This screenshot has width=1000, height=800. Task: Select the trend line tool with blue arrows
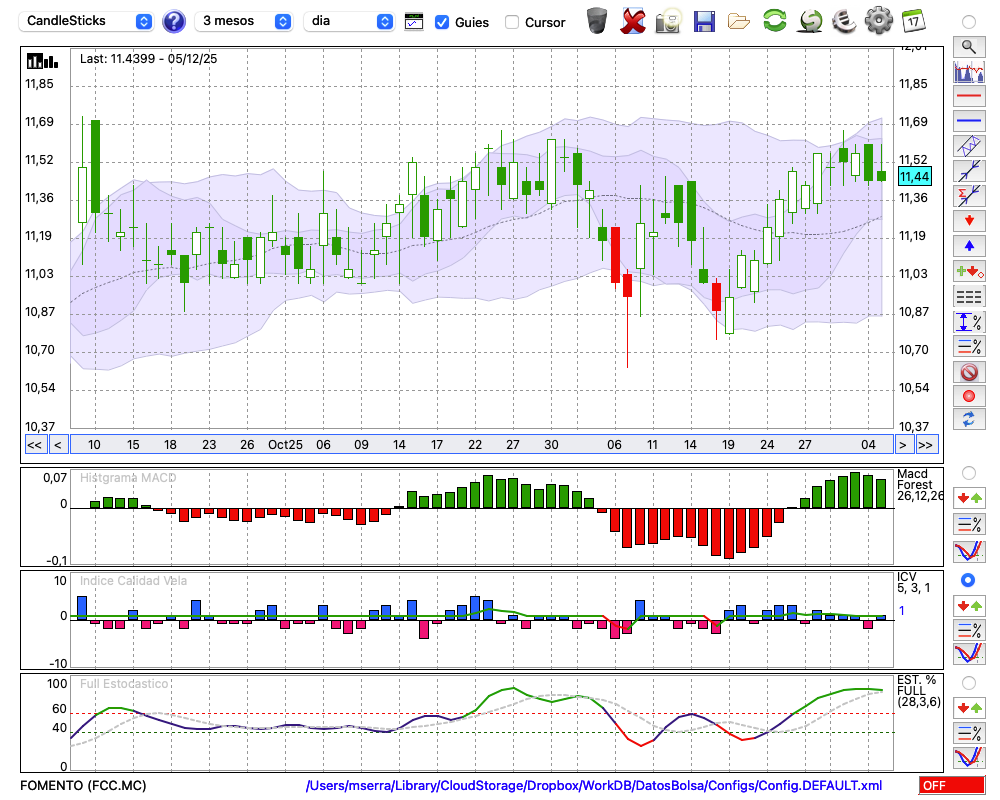[x=969, y=170]
